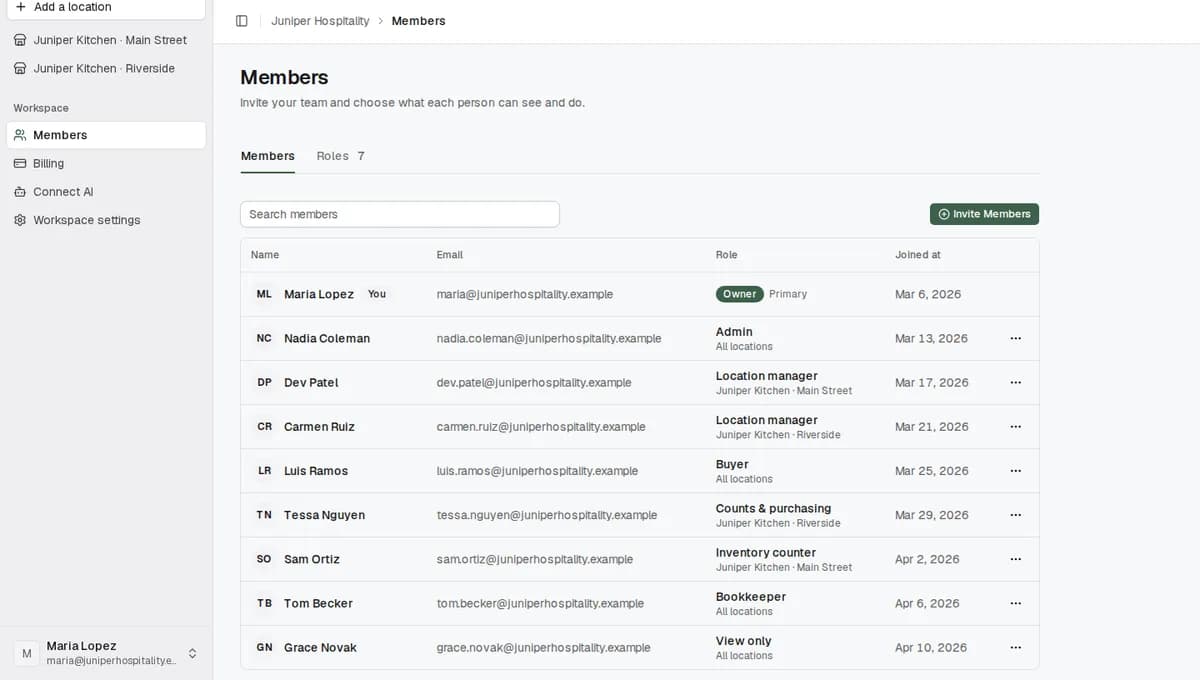Open Billing in the sidebar
This screenshot has height=680, width=1200.
click(x=106, y=163)
